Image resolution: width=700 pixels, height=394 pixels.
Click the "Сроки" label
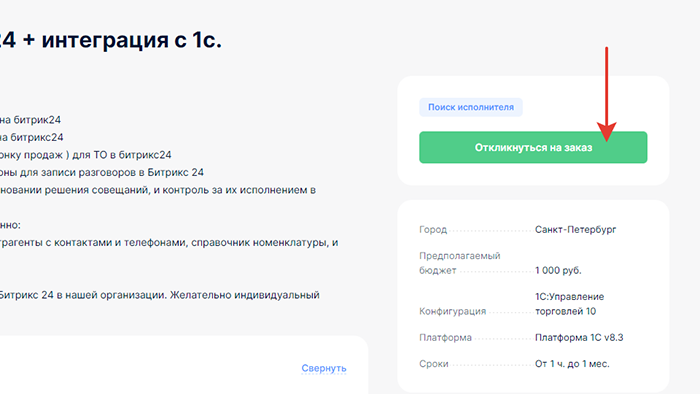[433, 364]
